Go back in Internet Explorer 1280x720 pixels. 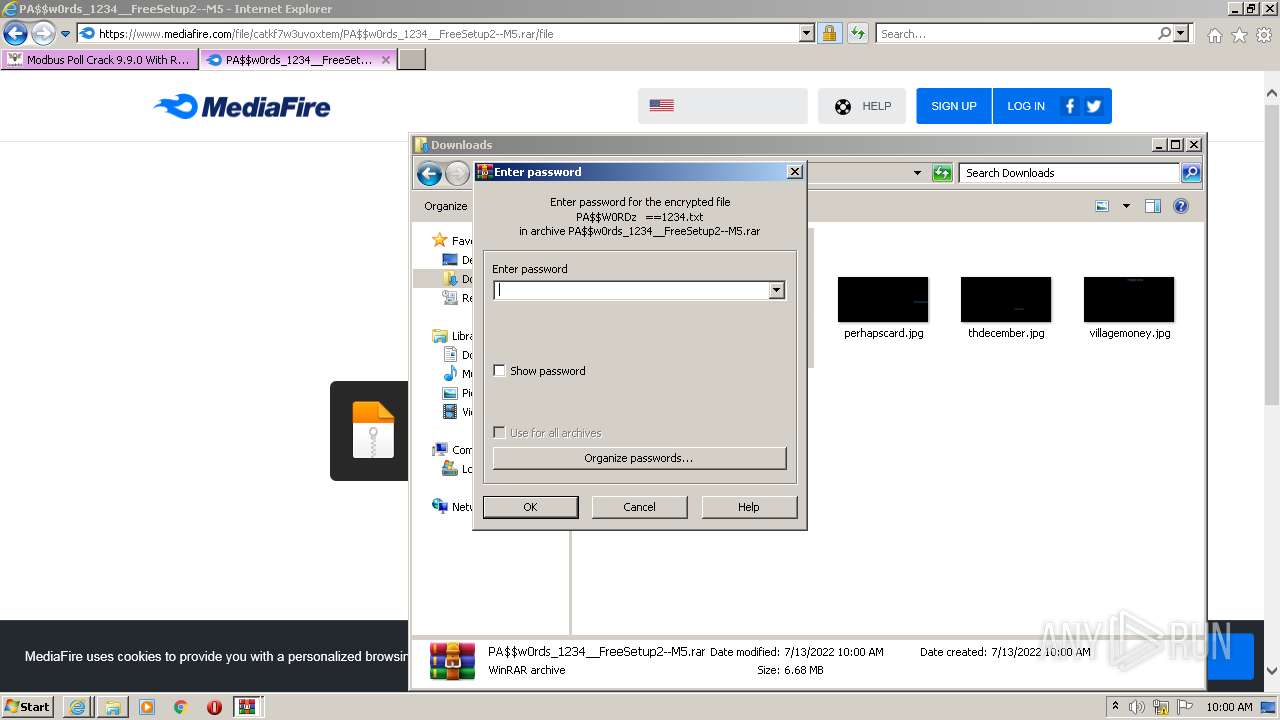pos(15,33)
